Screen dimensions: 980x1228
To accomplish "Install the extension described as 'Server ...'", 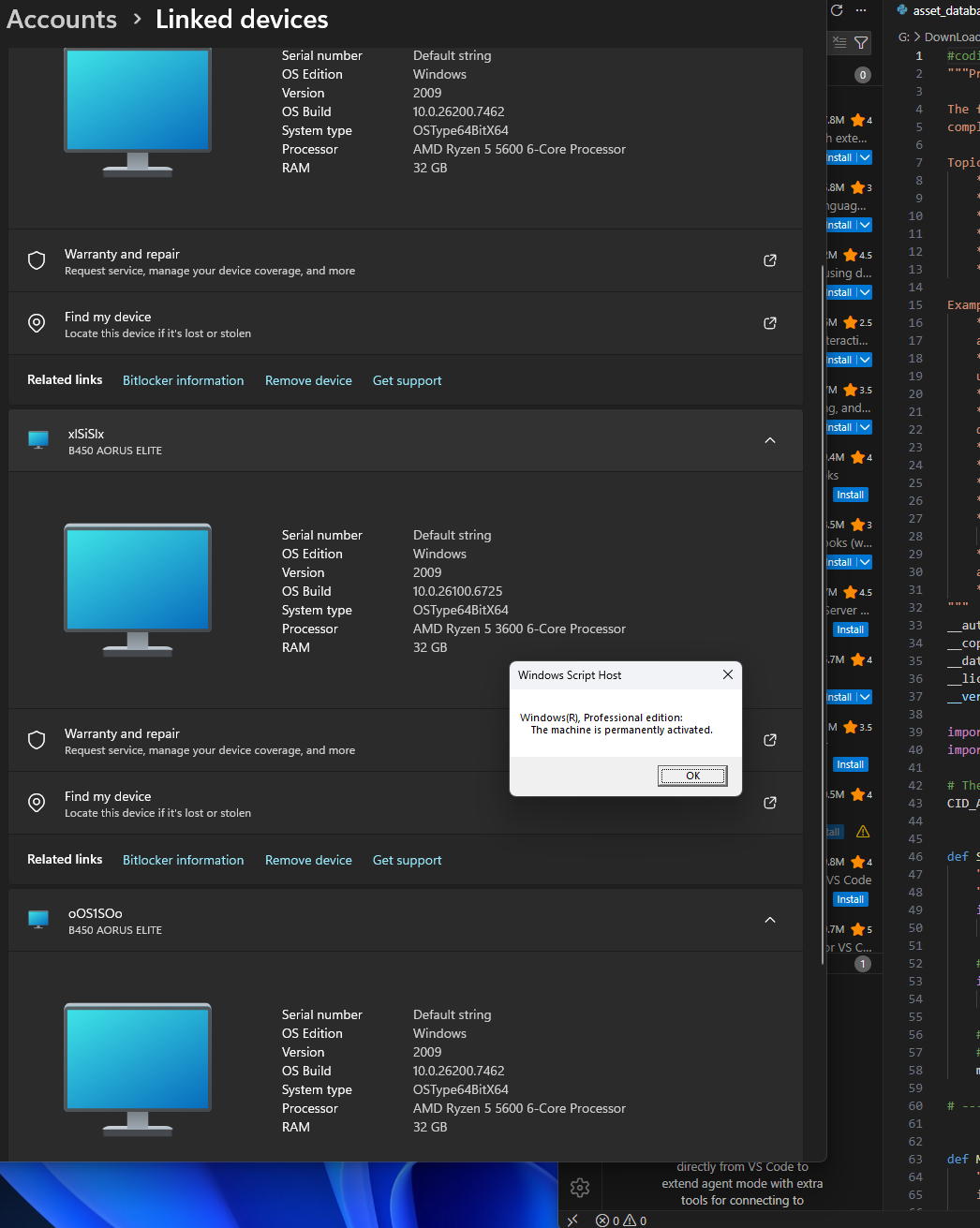I will [x=851, y=629].
